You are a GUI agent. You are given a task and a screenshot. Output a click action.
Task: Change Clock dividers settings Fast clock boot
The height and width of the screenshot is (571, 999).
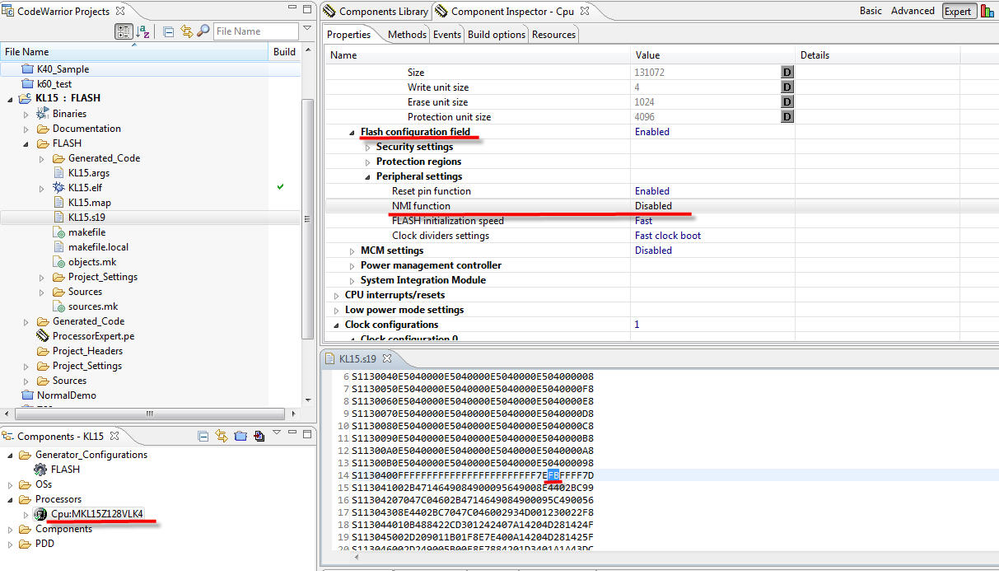pyautogui.click(x=668, y=235)
